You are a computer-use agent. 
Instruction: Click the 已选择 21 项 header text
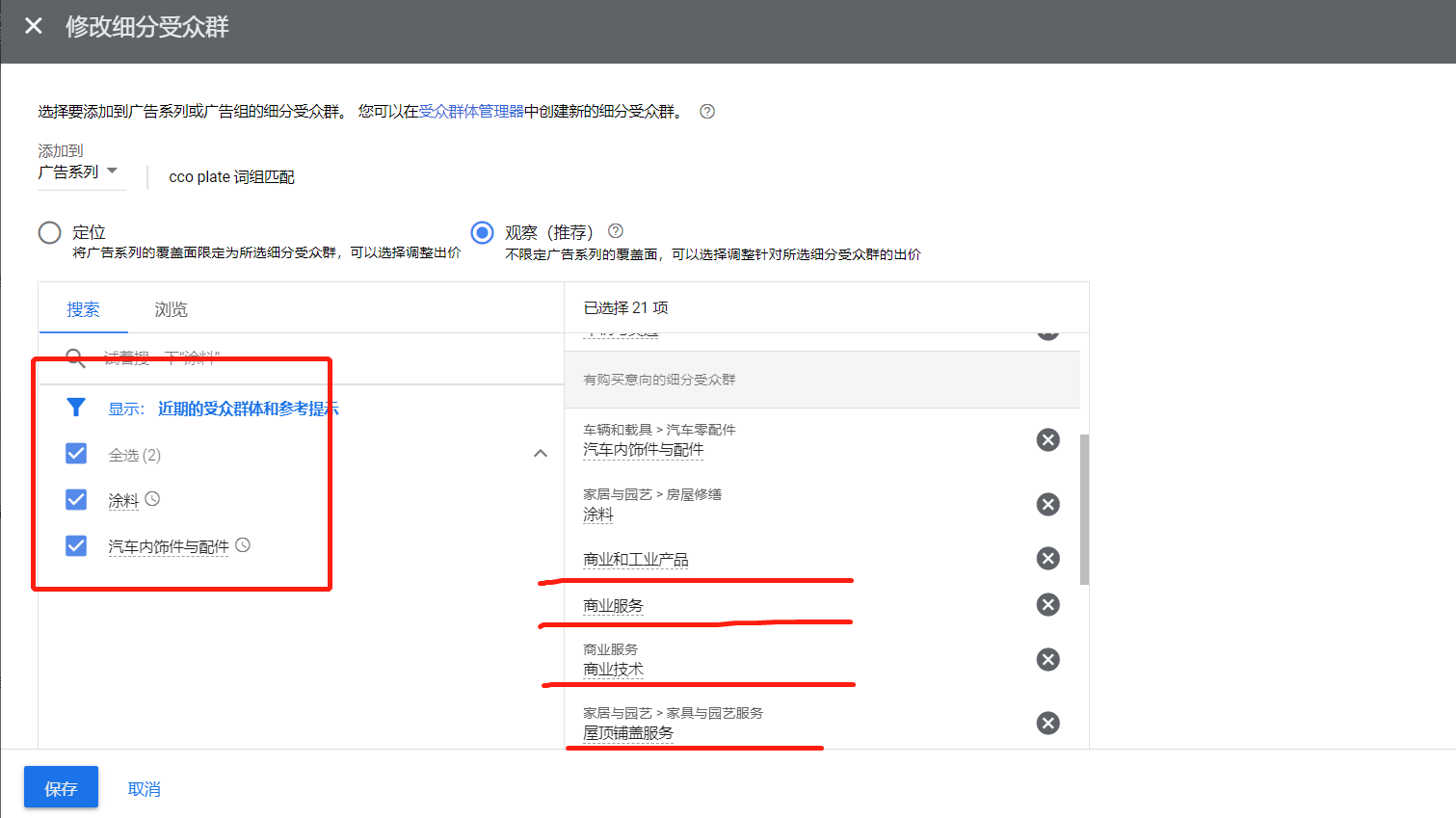coord(626,307)
